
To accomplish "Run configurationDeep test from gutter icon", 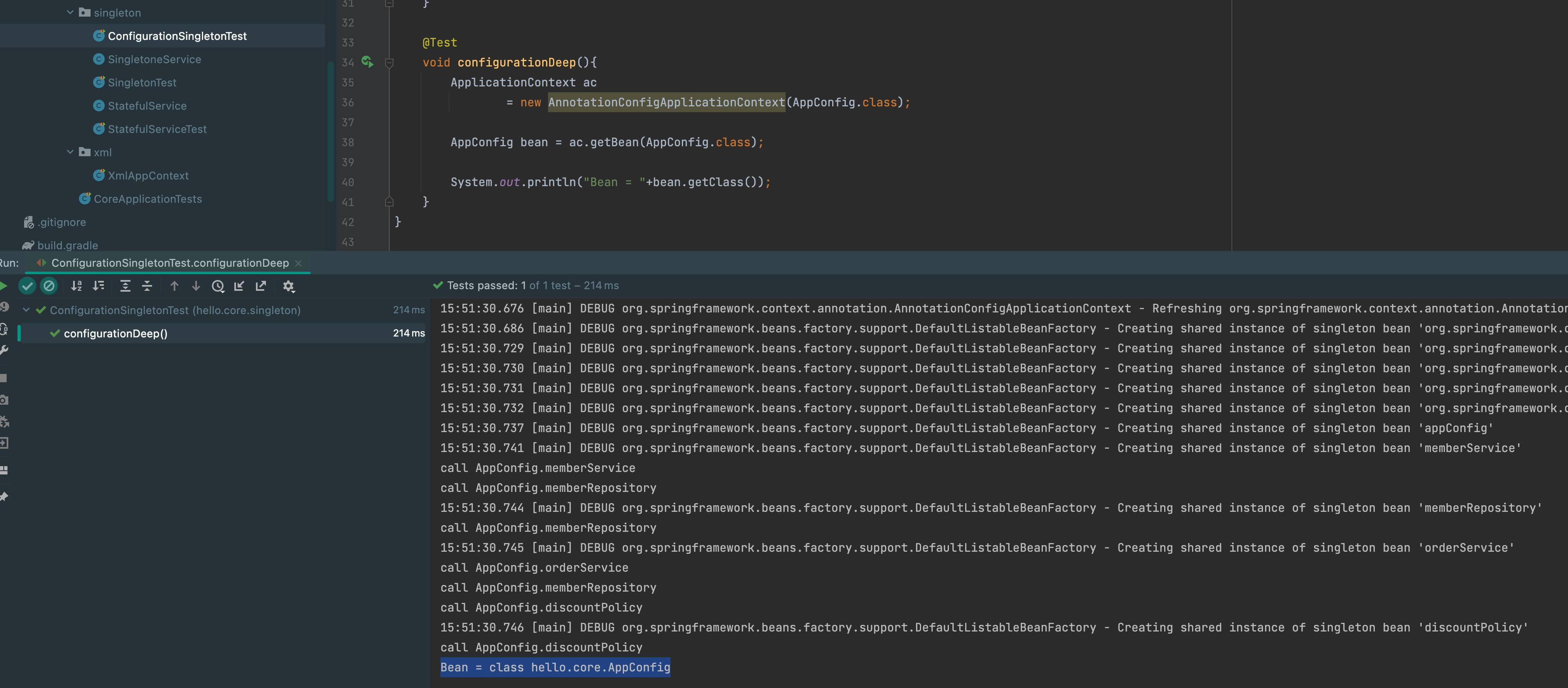I will 367,62.
